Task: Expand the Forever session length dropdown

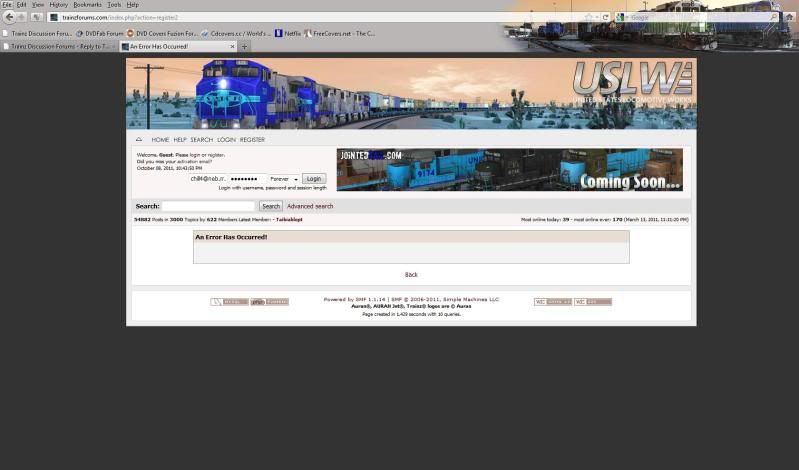Action: pyautogui.click(x=284, y=179)
